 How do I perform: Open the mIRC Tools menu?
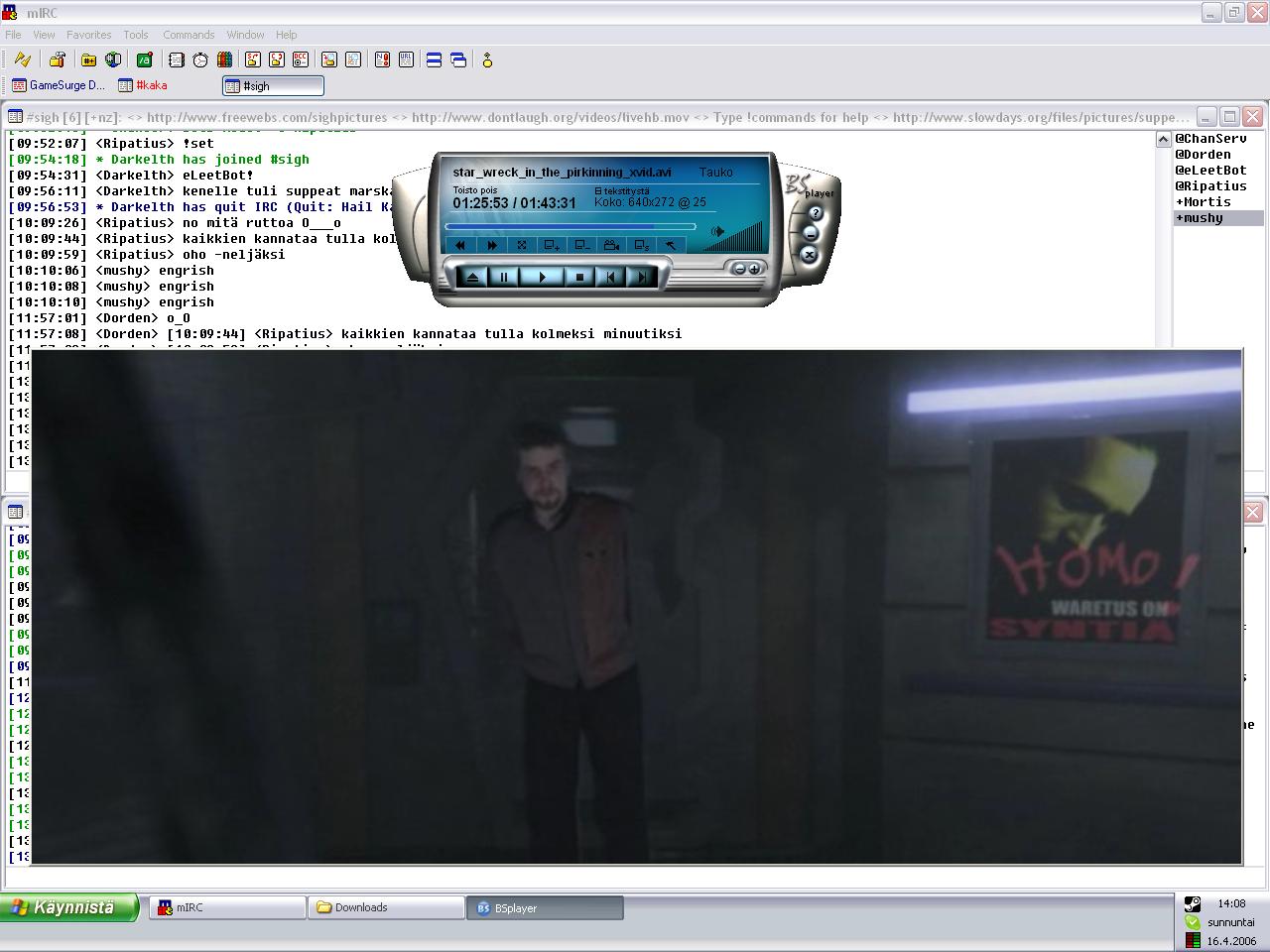[x=136, y=35]
